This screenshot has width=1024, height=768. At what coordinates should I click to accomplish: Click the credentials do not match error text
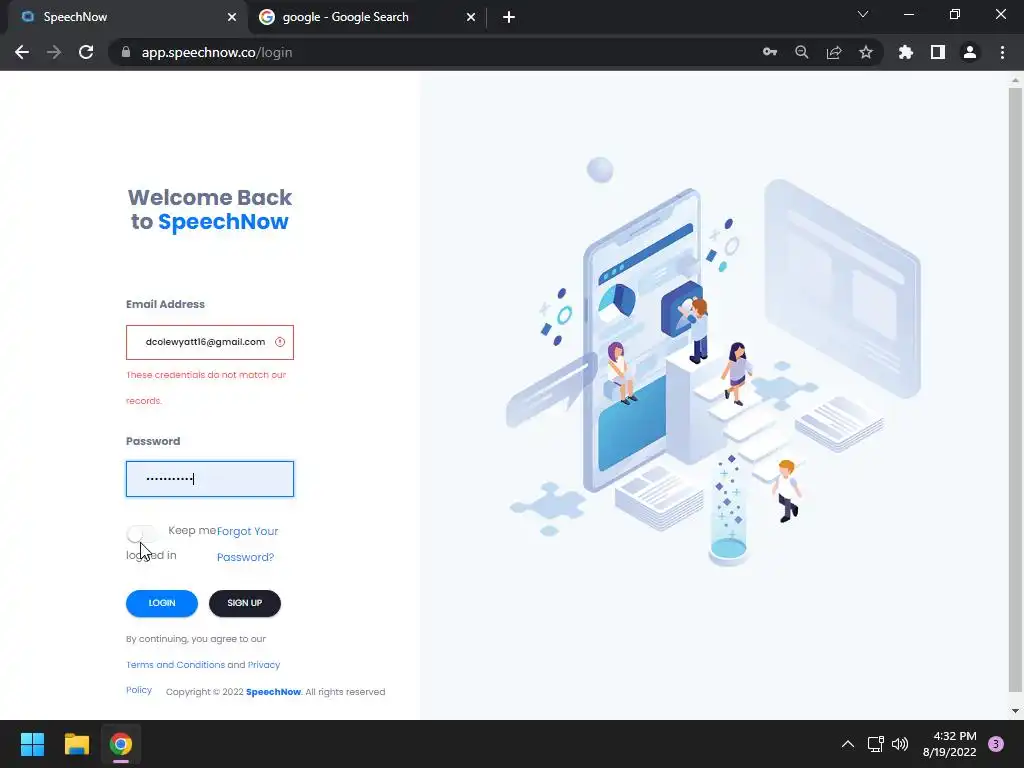tap(206, 388)
